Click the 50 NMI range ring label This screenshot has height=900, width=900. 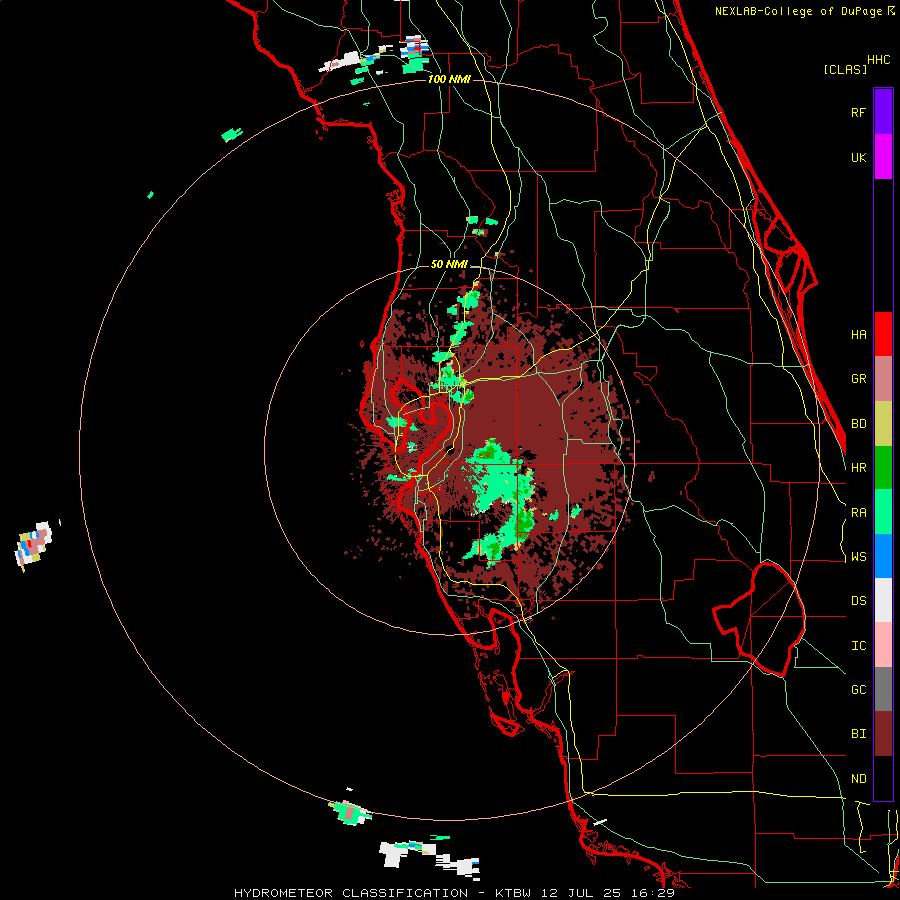[x=449, y=265]
